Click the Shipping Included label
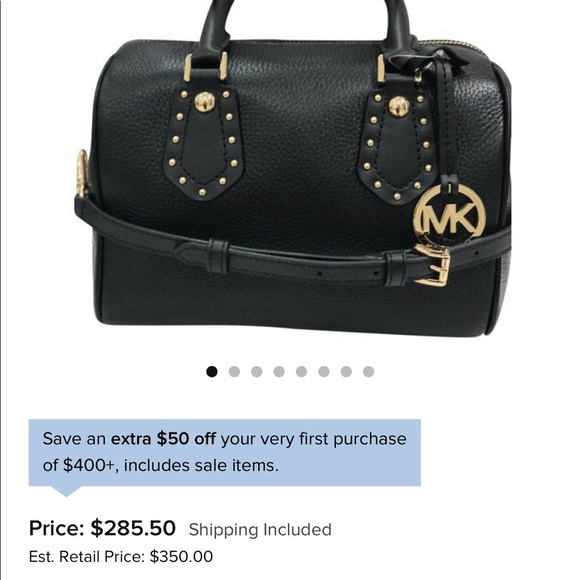The image size is (580, 580). coord(260,530)
